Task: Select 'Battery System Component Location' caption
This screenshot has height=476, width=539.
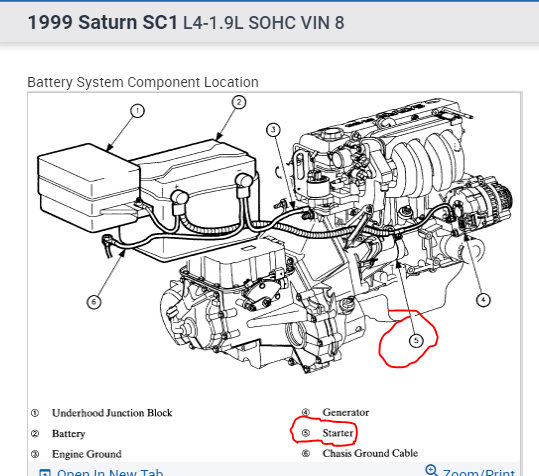Action: [x=143, y=82]
